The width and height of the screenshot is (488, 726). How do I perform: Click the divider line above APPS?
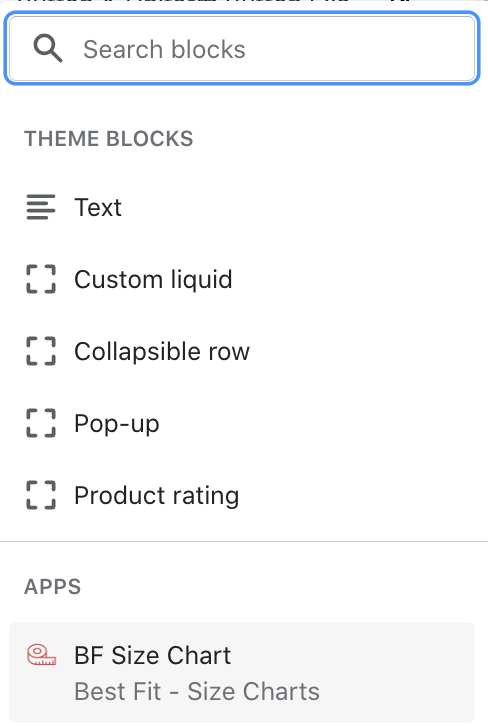pos(244,541)
